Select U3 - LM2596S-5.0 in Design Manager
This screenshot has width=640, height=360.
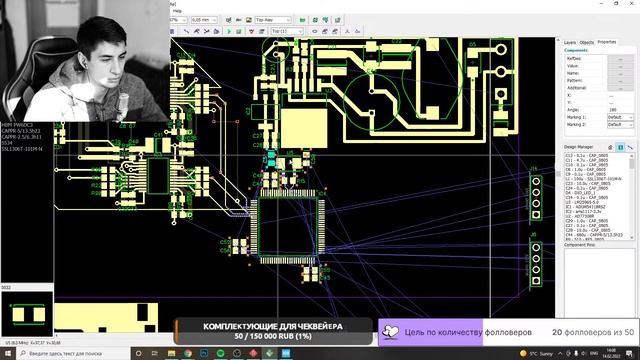point(582,202)
